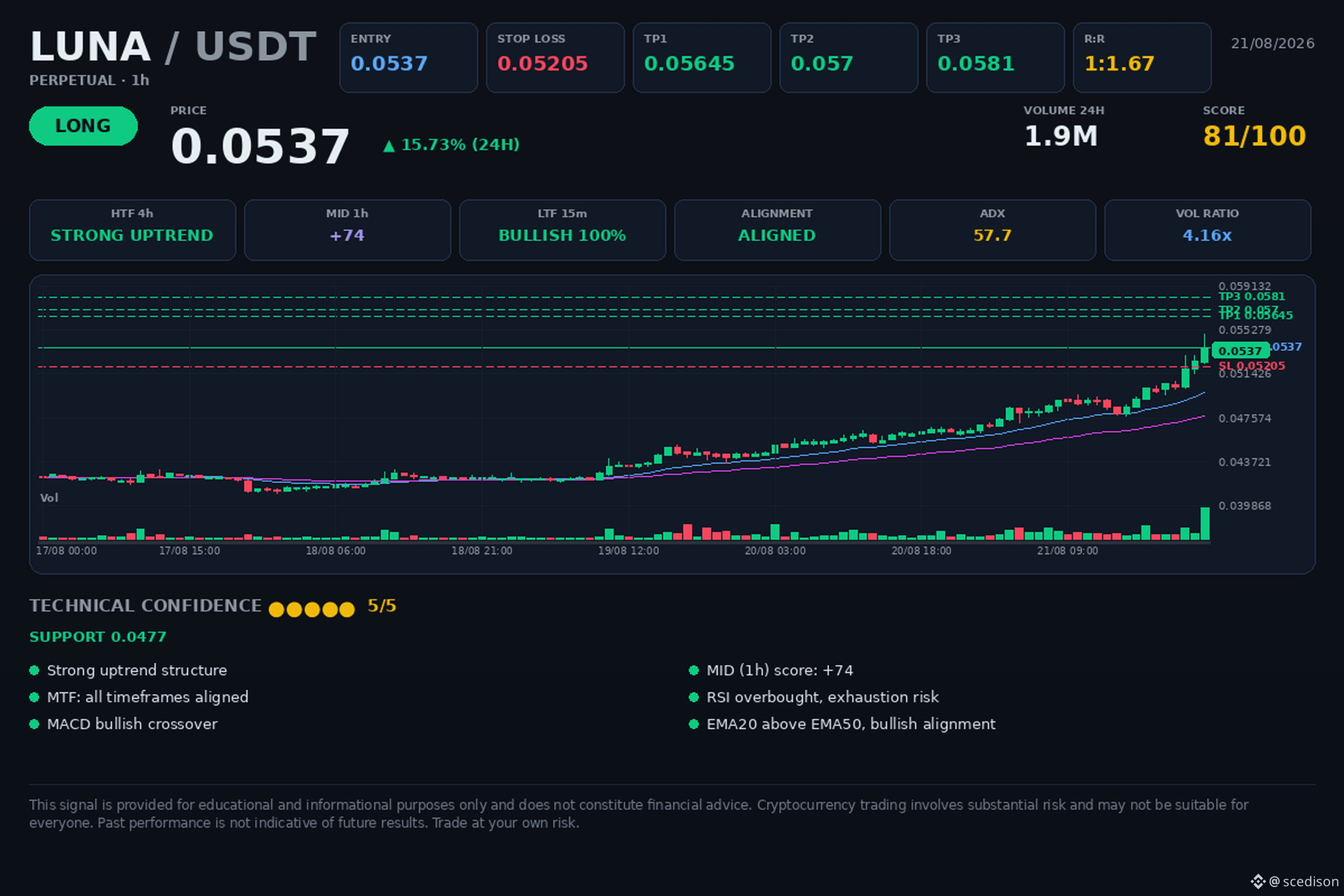The image size is (1344, 896).
Task: Click the '21/08 09:00' time axis label
Action: click(1067, 551)
